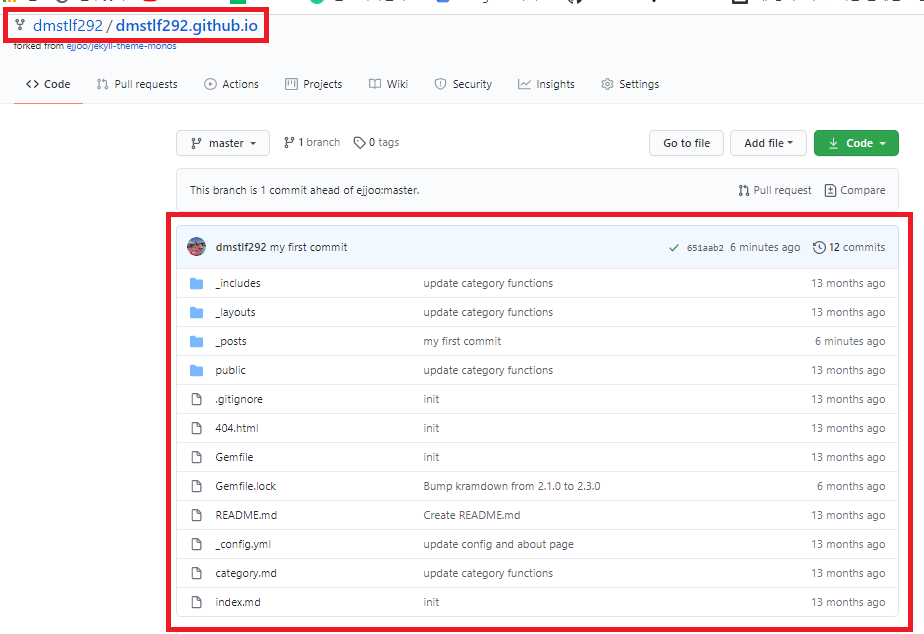Open commit hash 651aab2

click(x=705, y=248)
